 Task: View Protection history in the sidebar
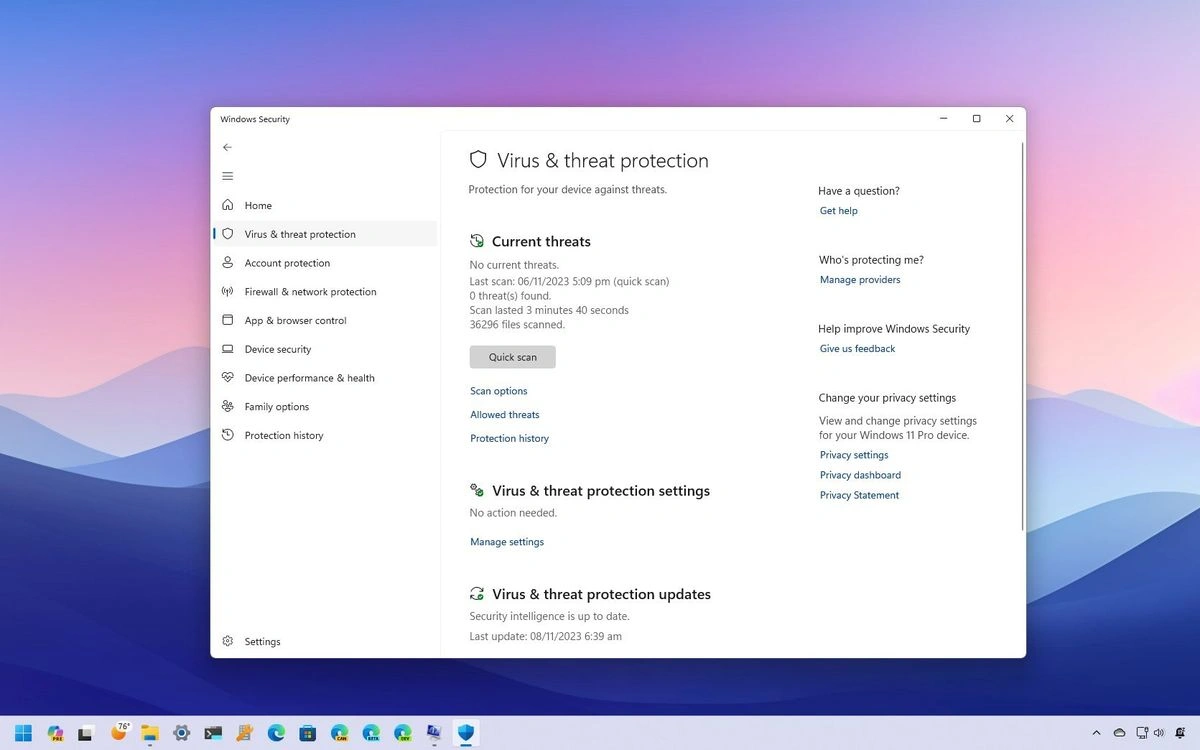click(x=285, y=435)
